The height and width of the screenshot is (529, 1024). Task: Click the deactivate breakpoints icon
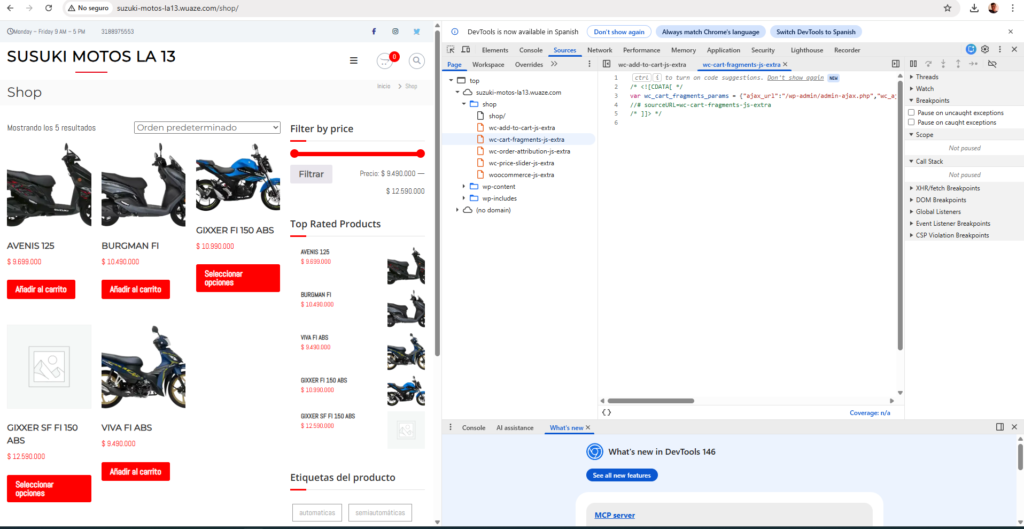click(x=992, y=64)
